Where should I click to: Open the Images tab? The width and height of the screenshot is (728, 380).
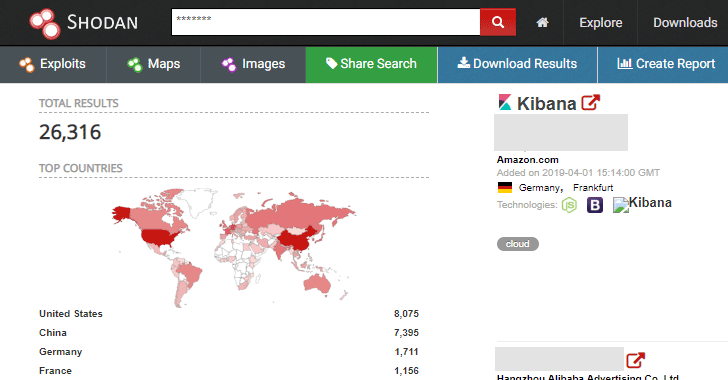click(253, 64)
